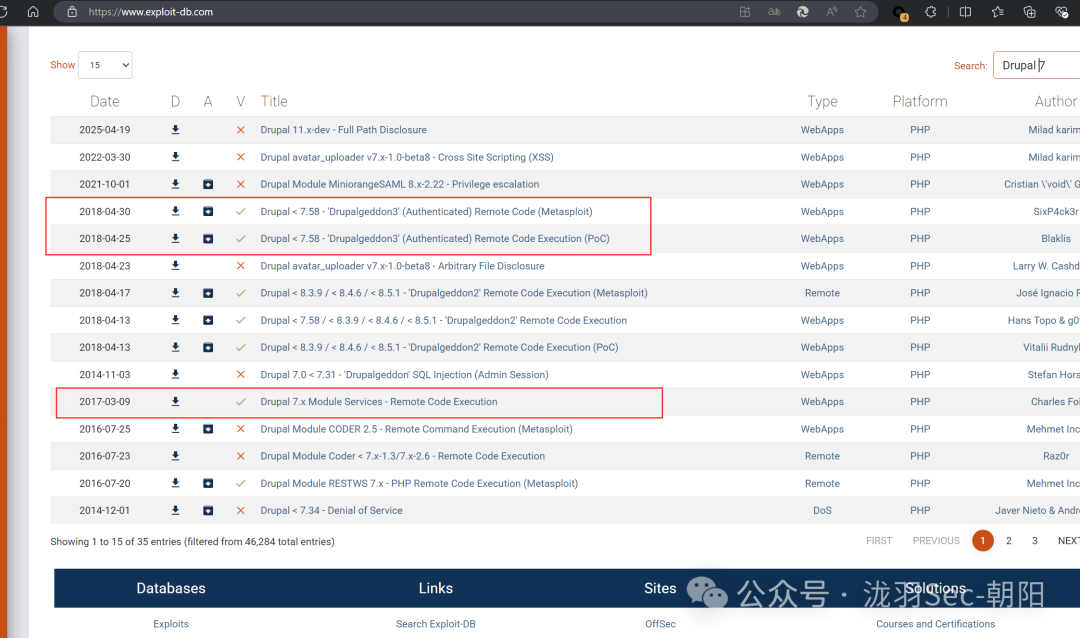Viewport: 1080px width, 638px height.
Task: Click the Search field containing Drupal 7
Action: pos(1037,65)
